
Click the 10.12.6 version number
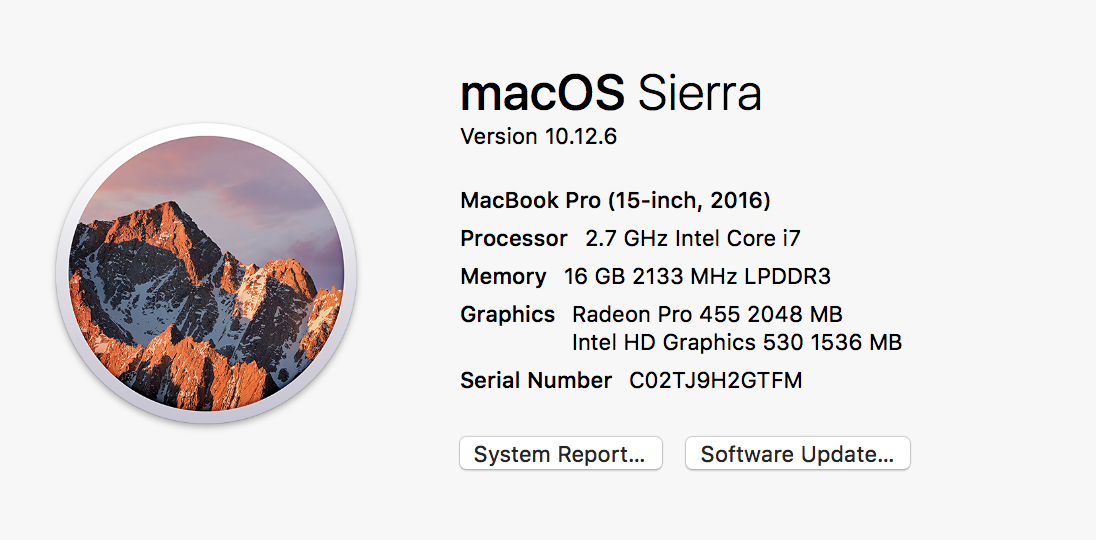[x=581, y=137]
